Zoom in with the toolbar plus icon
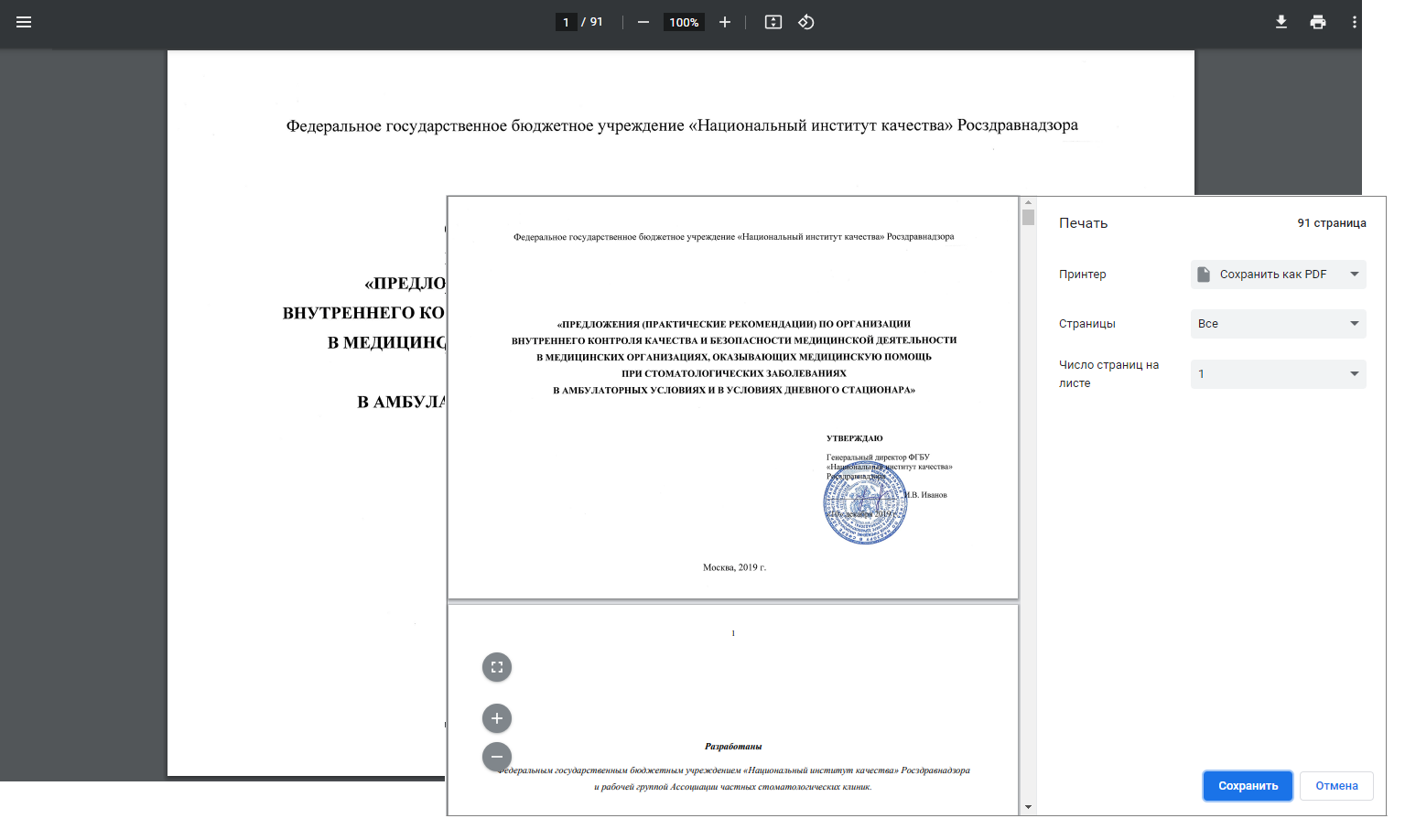The height and width of the screenshot is (840, 1405). (x=725, y=22)
